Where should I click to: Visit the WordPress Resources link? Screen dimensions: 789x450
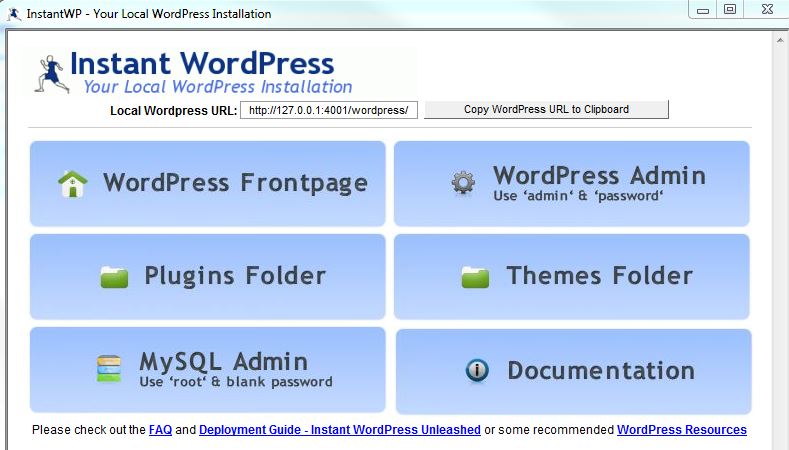click(682, 430)
